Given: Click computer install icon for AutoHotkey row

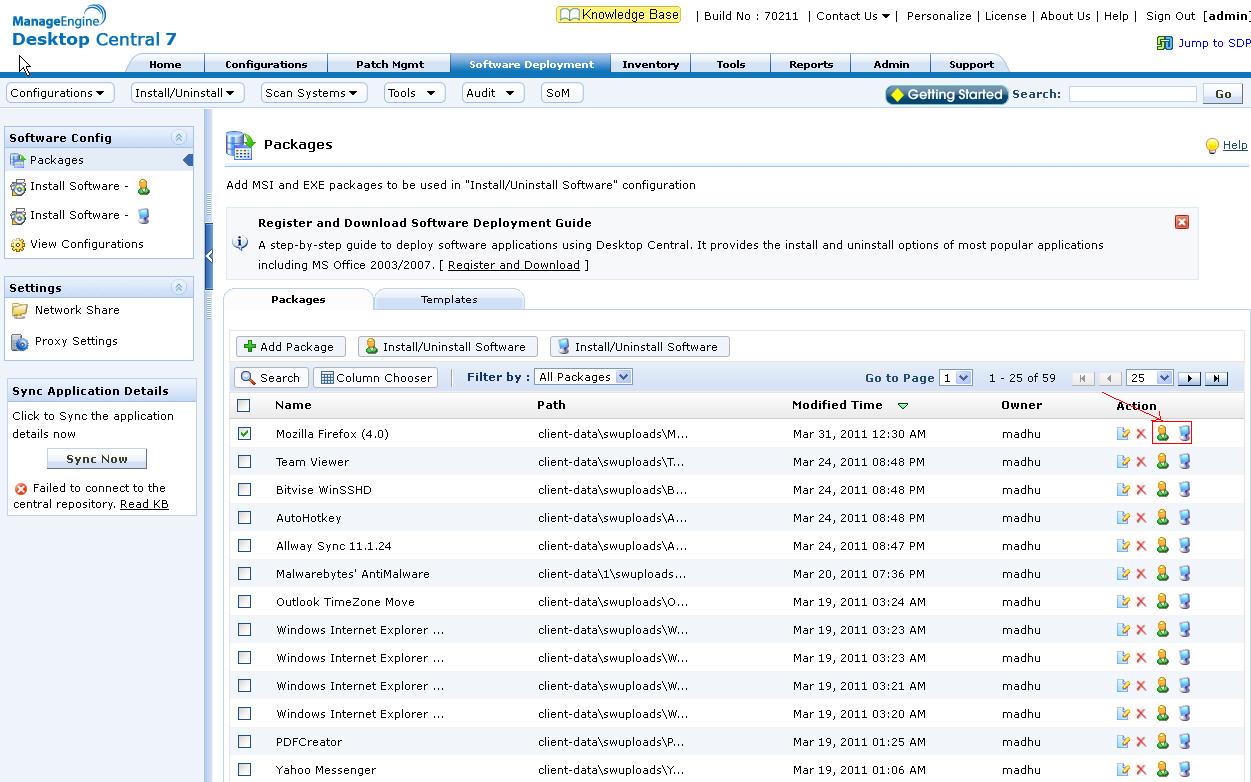Looking at the screenshot, I should coord(1184,518).
